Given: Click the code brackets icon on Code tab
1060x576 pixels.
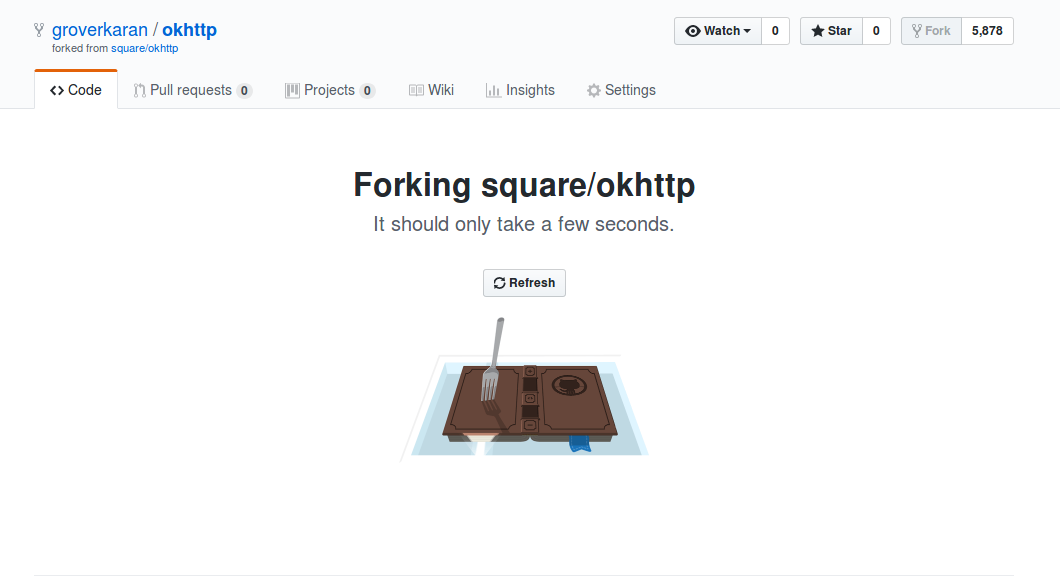Looking at the screenshot, I should pyautogui.click(x=58, y=89).
